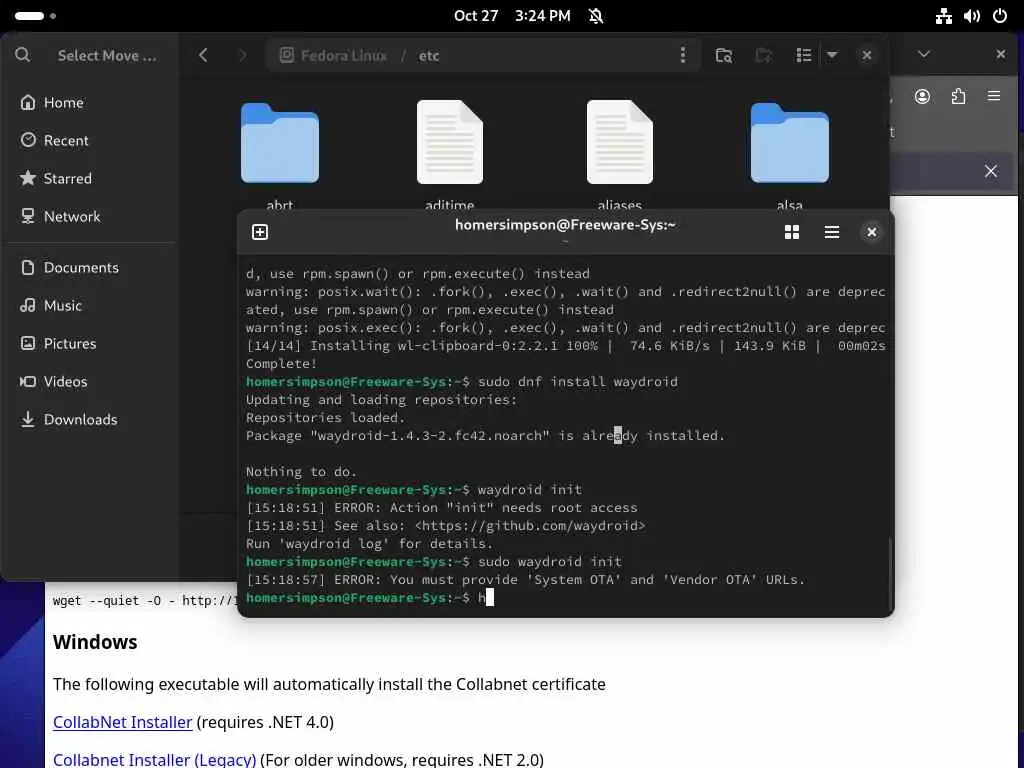Open Pictures in the Files sidebar
This screenshot has height=768, width=1024.
91,344
